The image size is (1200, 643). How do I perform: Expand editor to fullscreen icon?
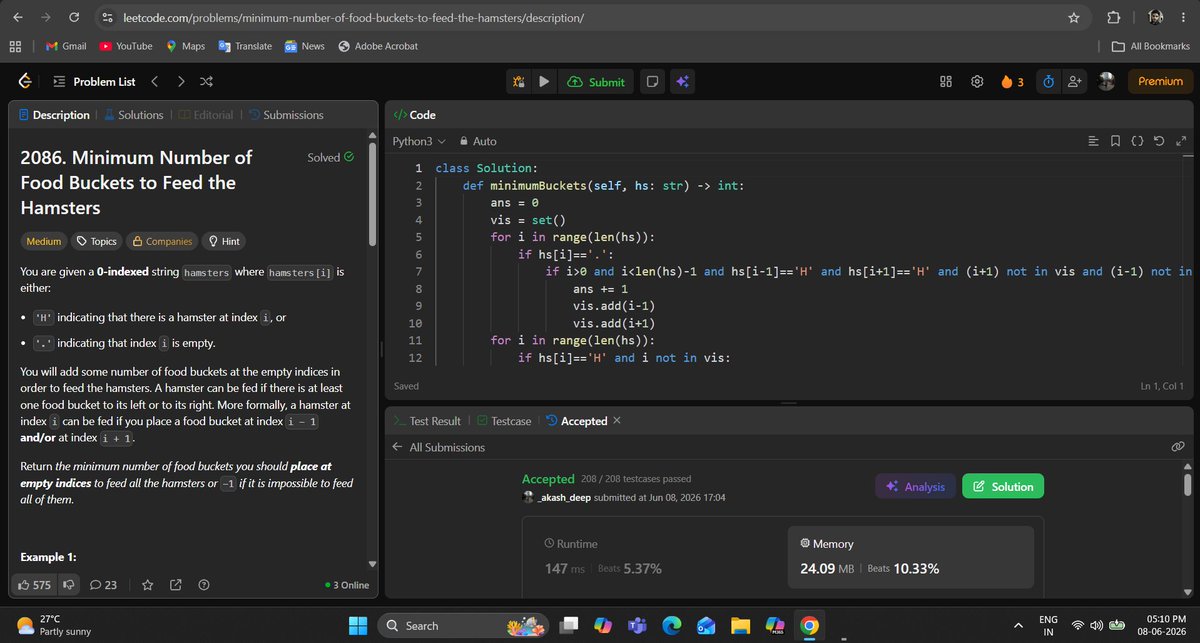point(1180,142)
